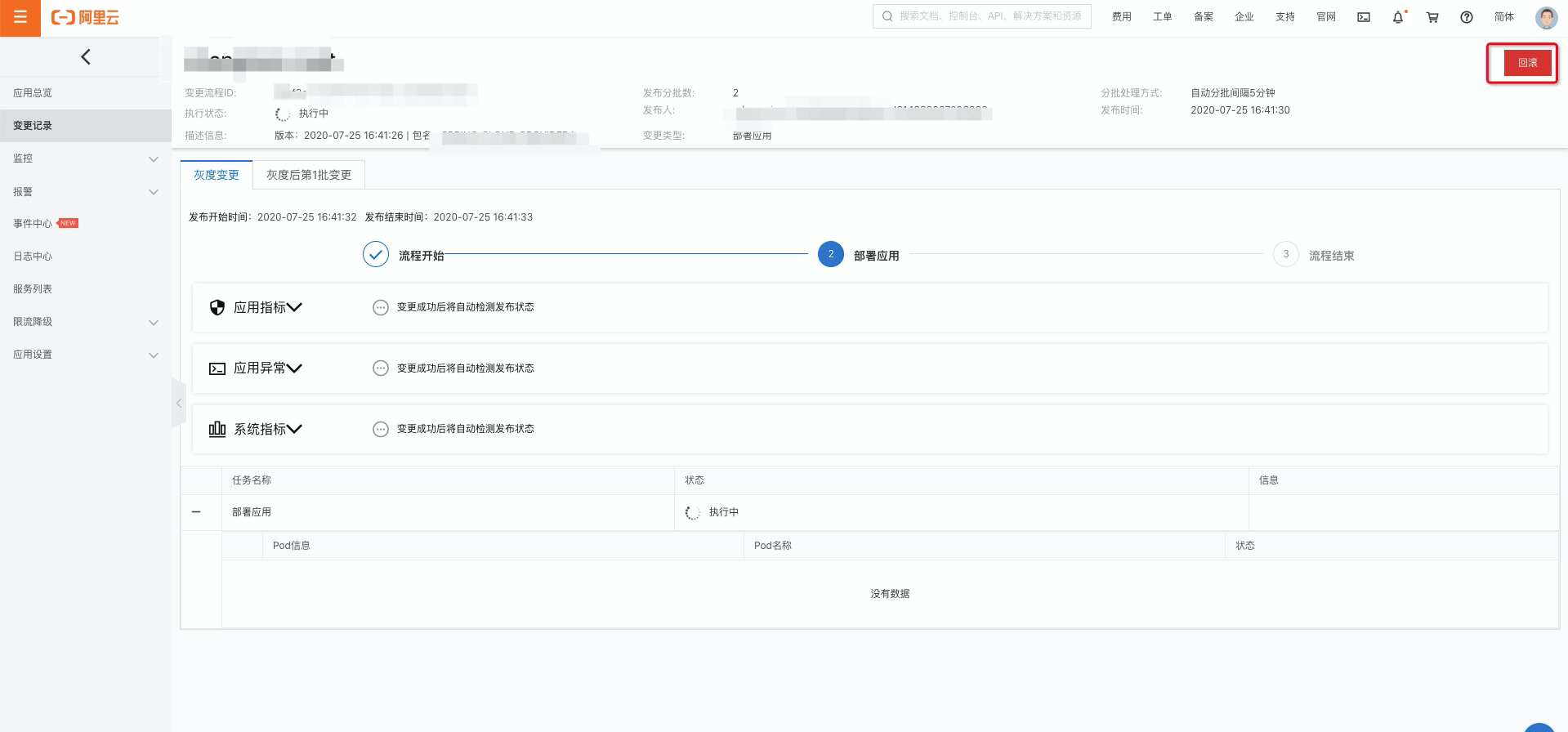1568x732 pixels.
Task: Open the 企业 top link
Action: (x=1244, y=17)
